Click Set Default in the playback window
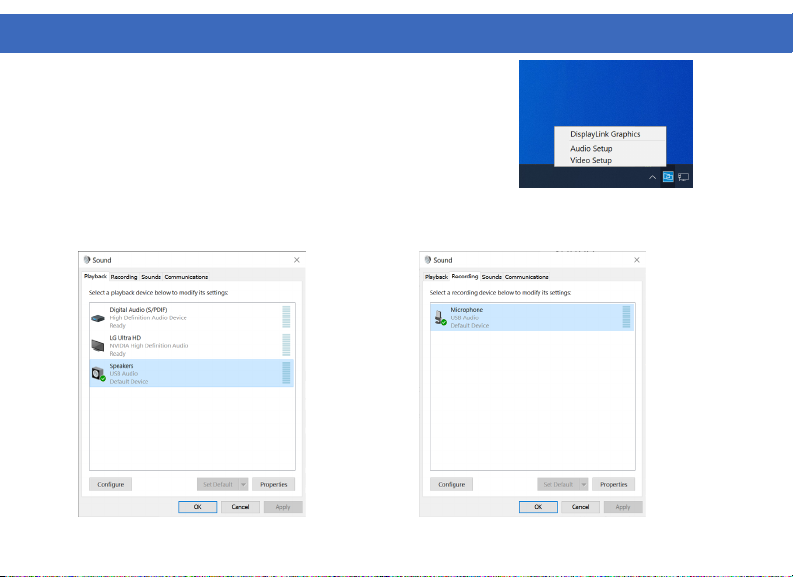 [x=217, y=484]
